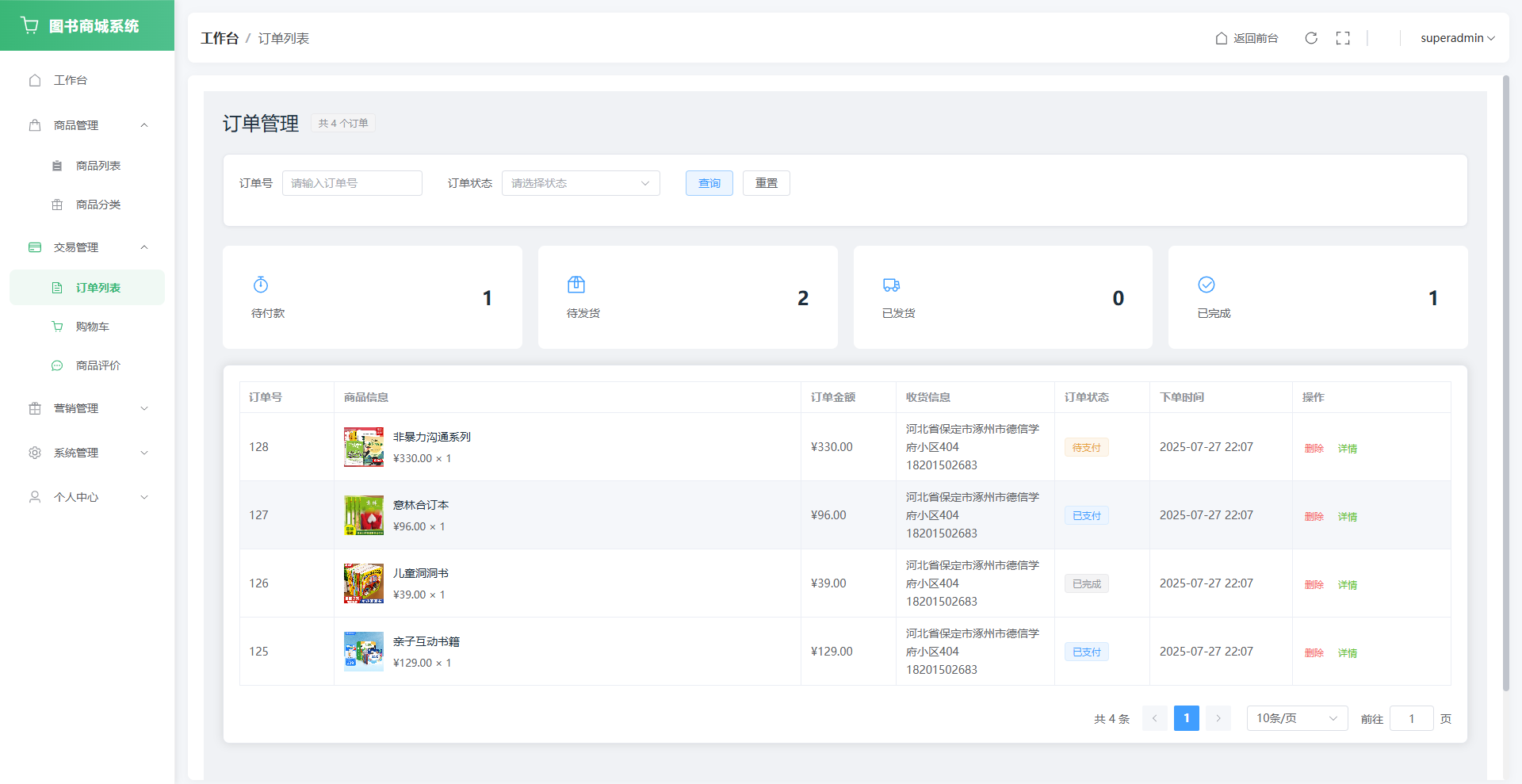Collapse the 商品管理 sidebar section
1522x784 pixels.
pos(87,125)
